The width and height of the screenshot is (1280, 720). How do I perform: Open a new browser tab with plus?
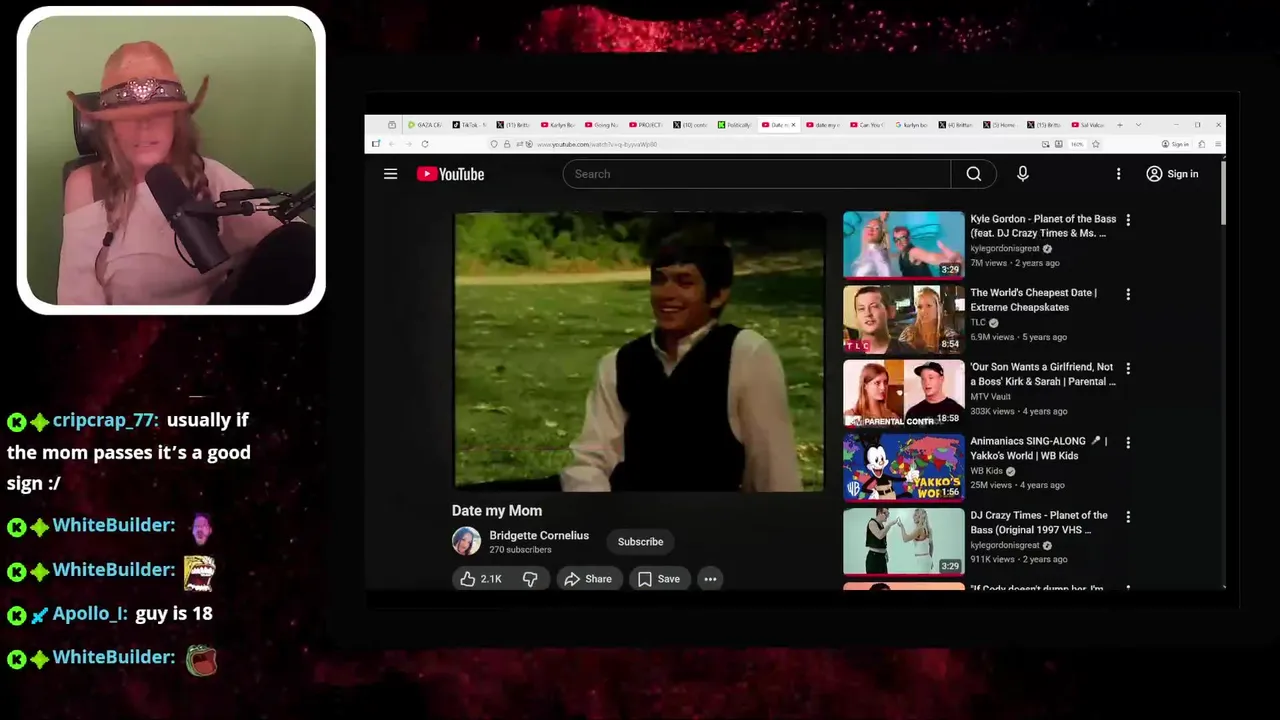tap(1120, 125)
